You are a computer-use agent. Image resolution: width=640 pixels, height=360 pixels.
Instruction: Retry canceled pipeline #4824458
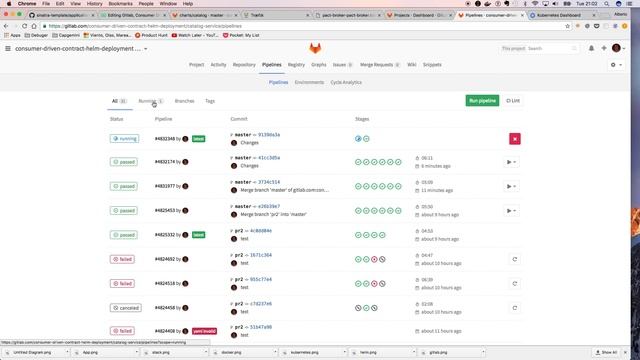515,308
